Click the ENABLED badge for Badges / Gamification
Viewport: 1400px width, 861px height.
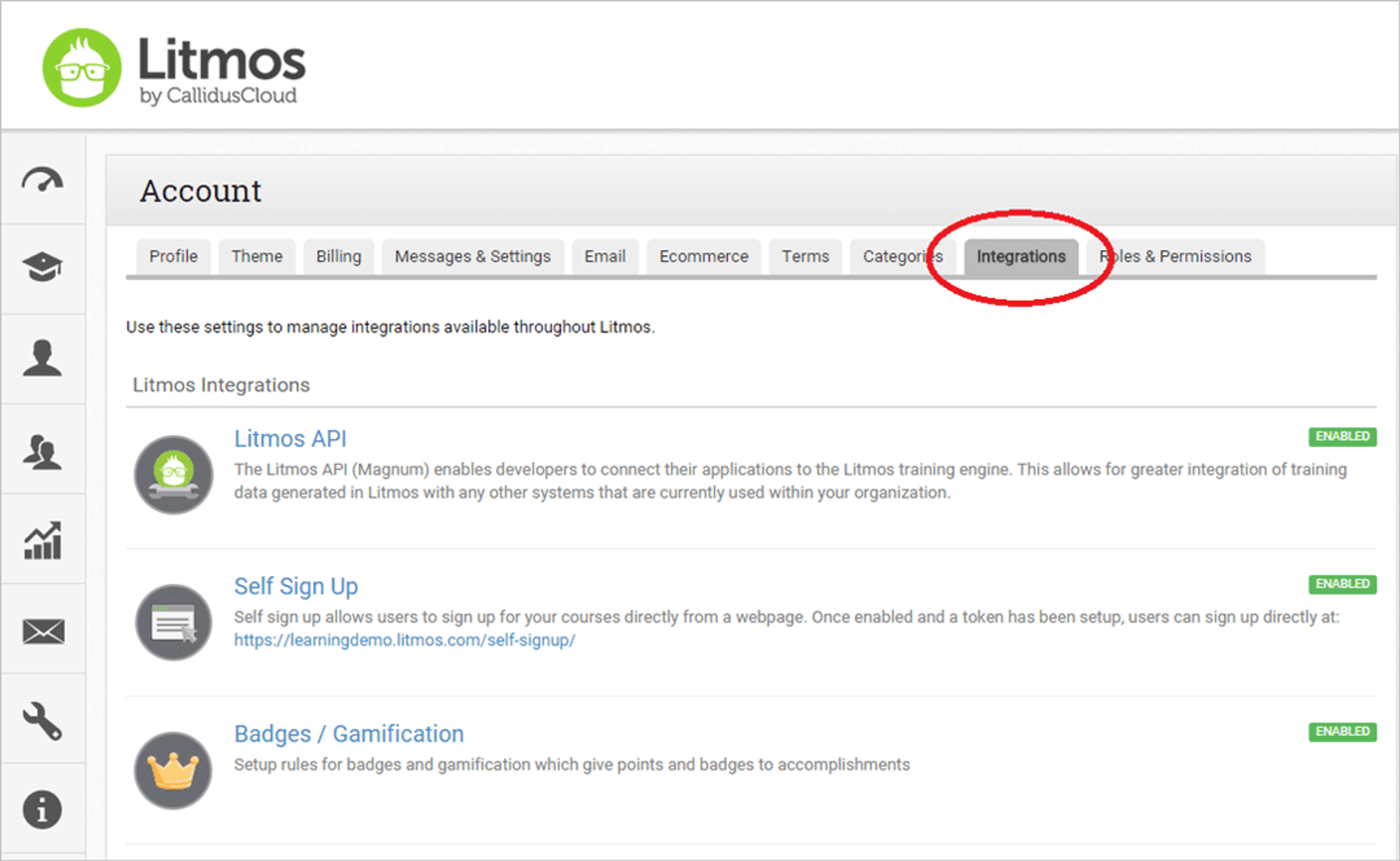tap(1342, 732)
